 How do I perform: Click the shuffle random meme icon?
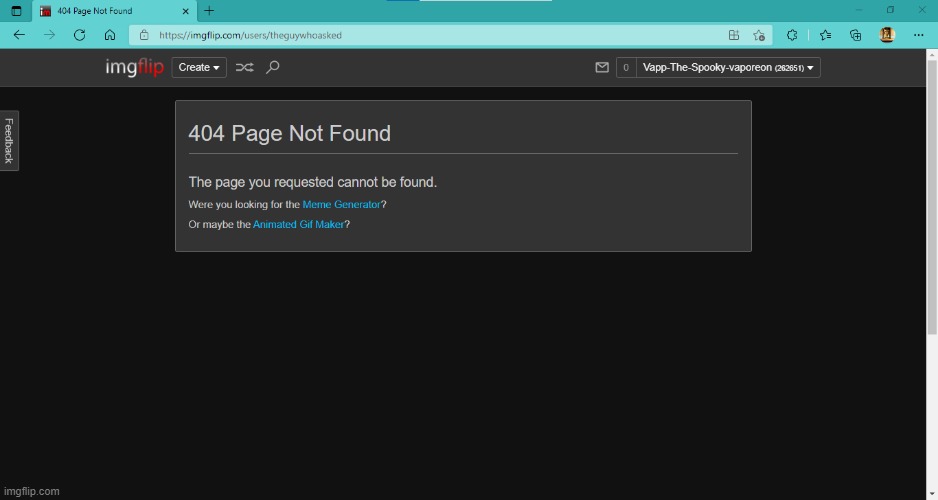pos(244,68)
